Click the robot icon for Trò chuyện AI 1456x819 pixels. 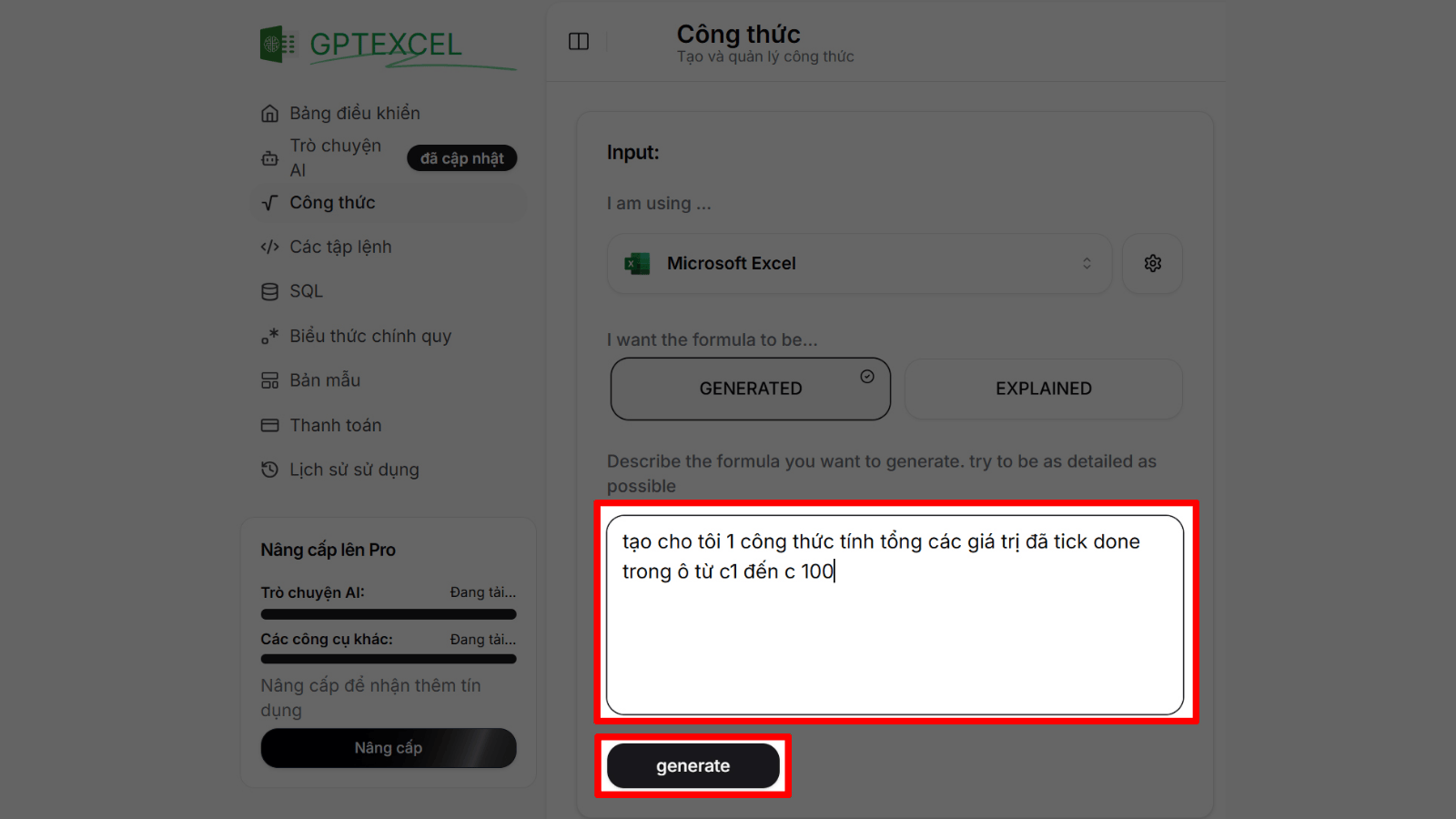[x=269, y=158]
